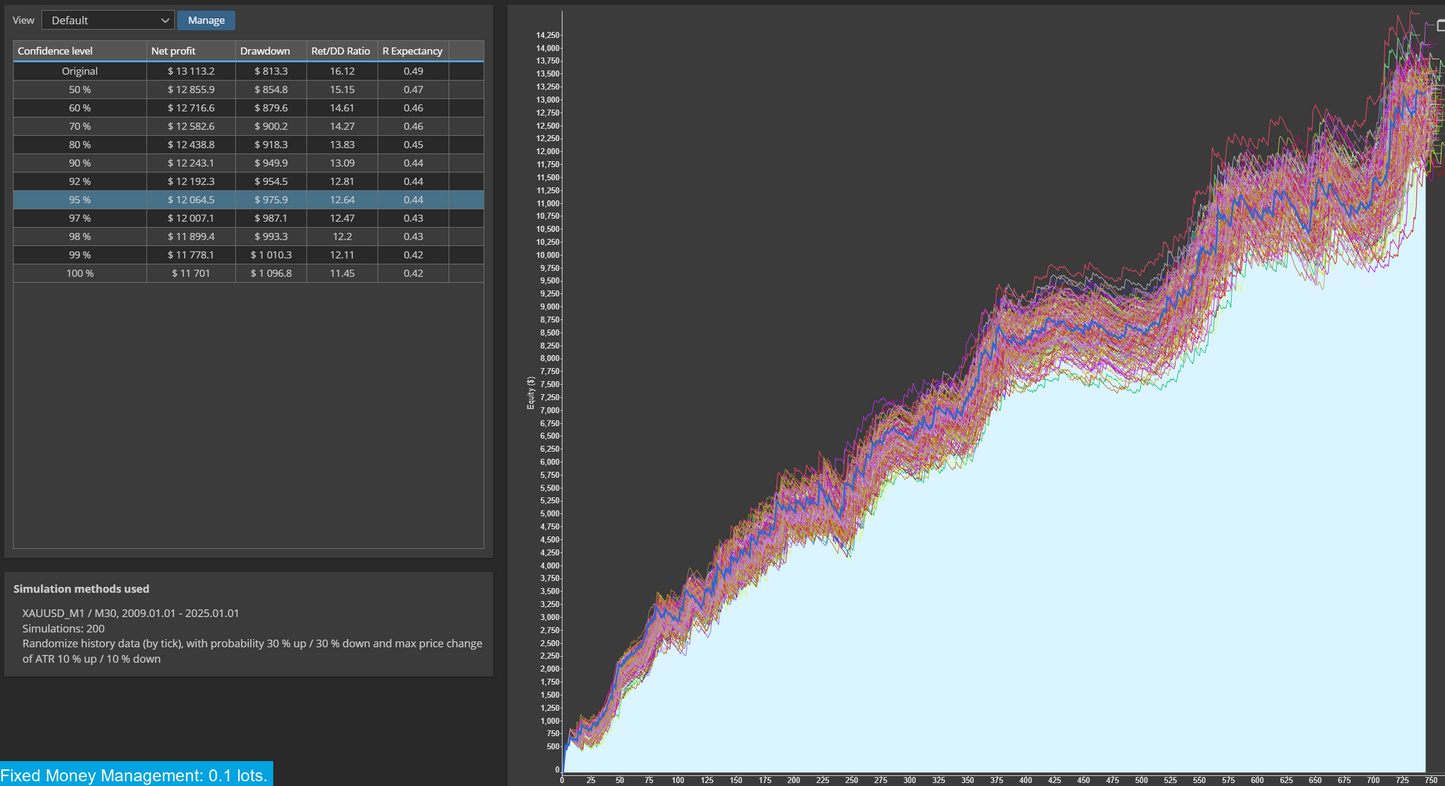Sort by Ret/DD Ratio column header
This screenshot has width=1445, height=786.
pos(342,51)
